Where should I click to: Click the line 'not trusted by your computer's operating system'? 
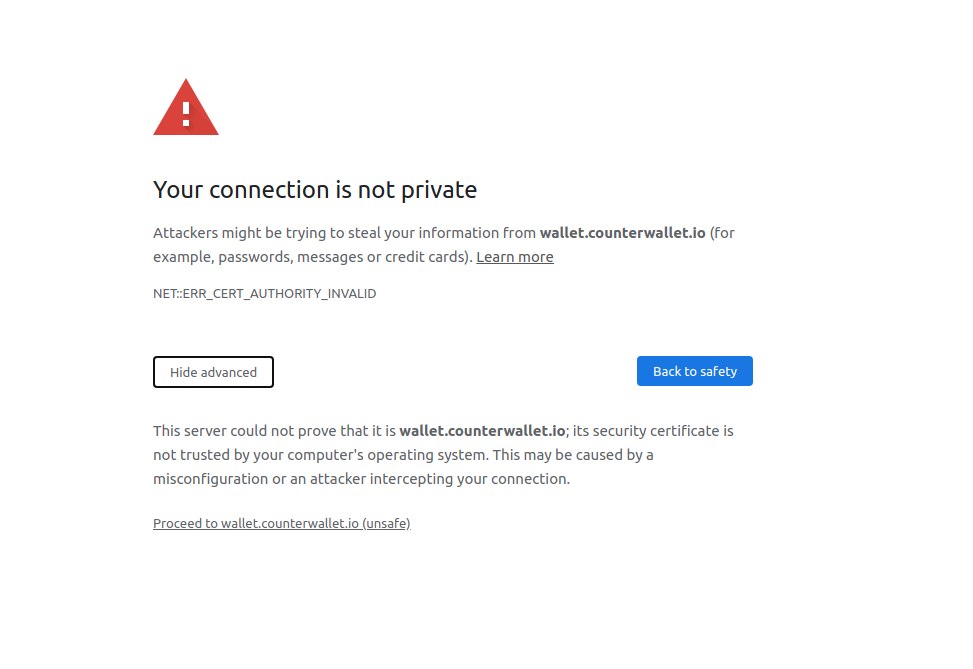click(x=320, y=455)
